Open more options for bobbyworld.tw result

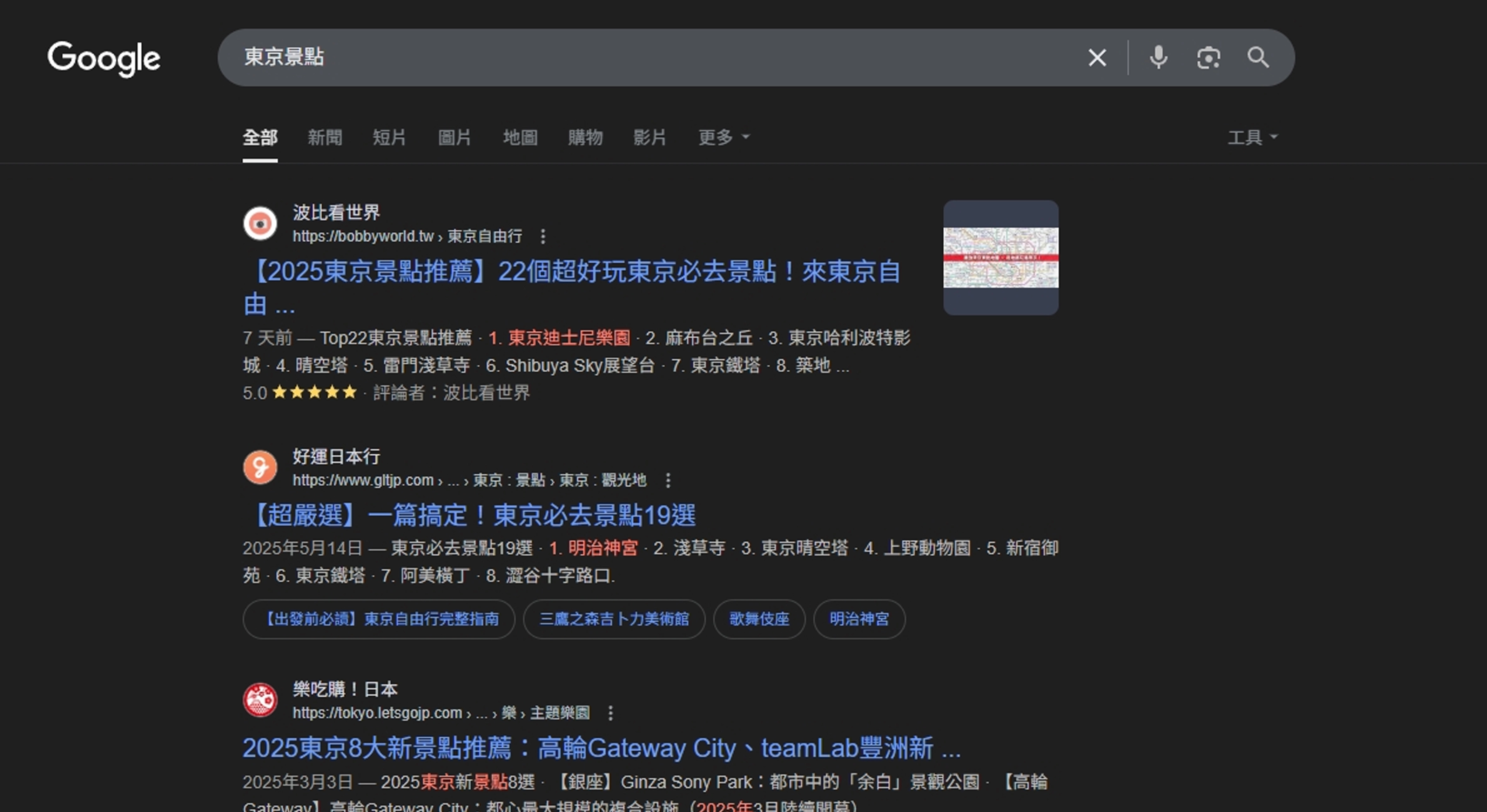click(x=542, y=236)
